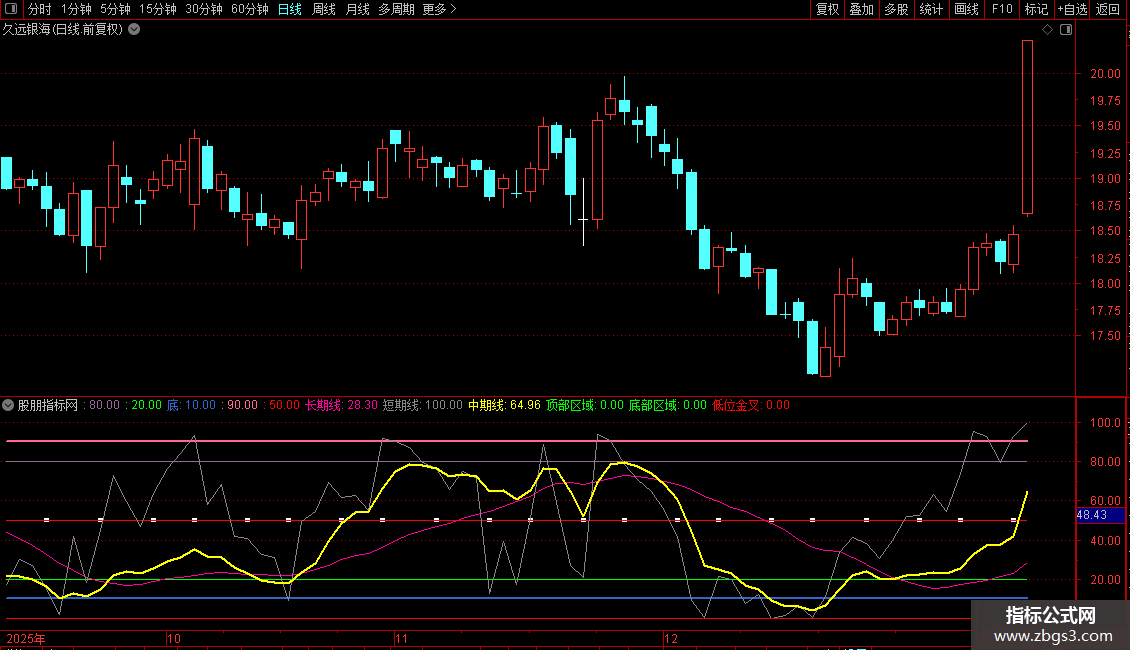This screenshot has height=650, width=1130.
Task: Click the 标记 mark button
Action: (1036, 9)
